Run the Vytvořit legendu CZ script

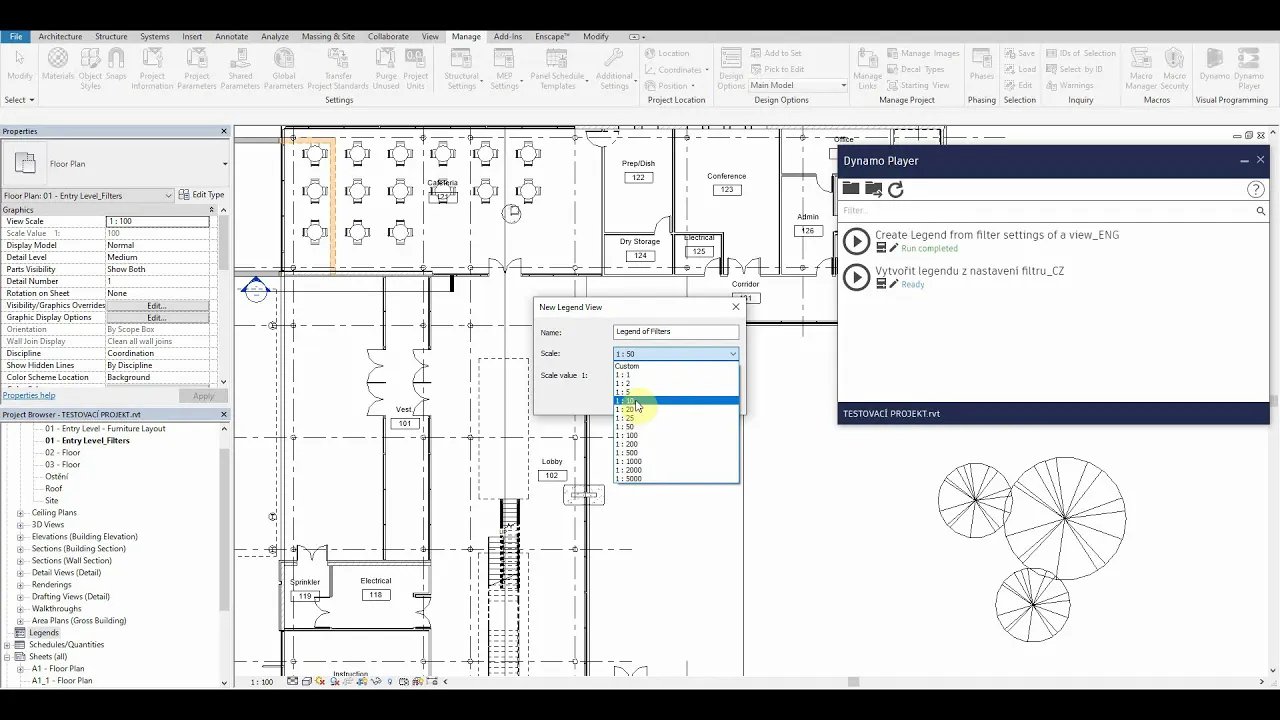856,276
